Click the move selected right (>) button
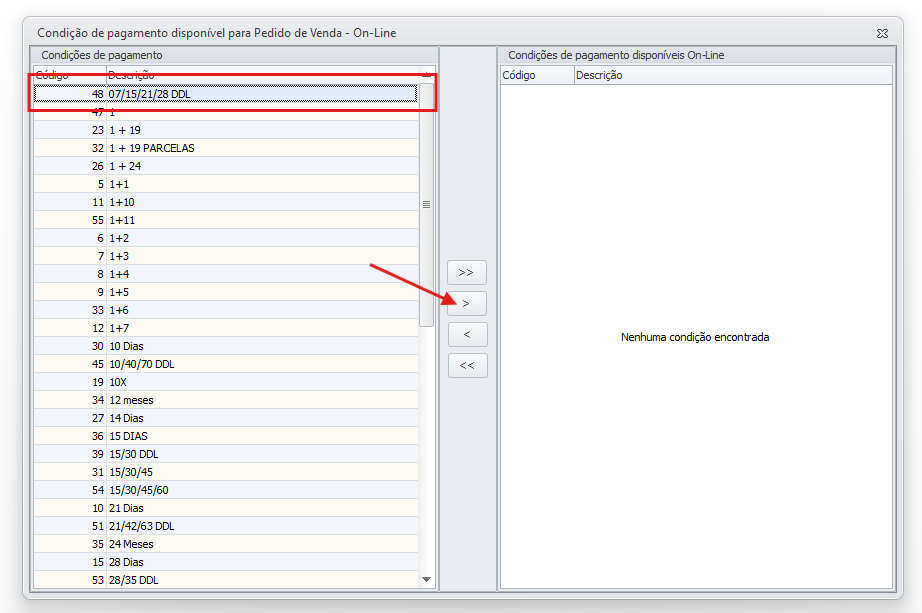This screenshot has width=922, height=613. click(x=466, y=303)
